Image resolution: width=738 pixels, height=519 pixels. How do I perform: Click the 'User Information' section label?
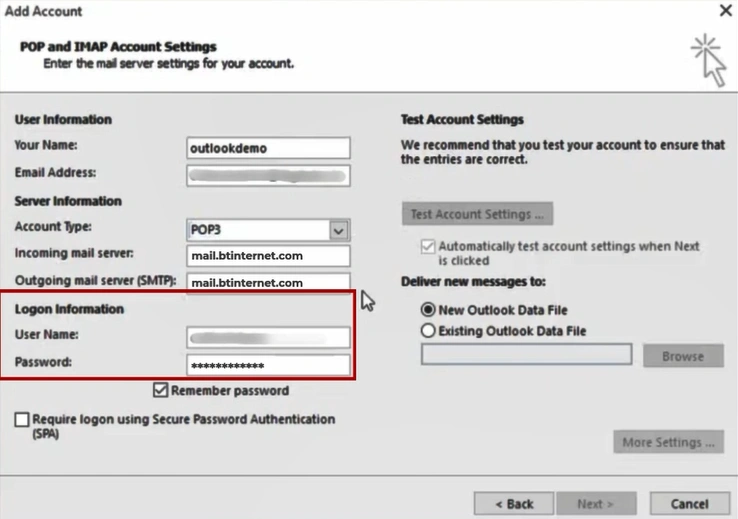click(x=63, y=120)
